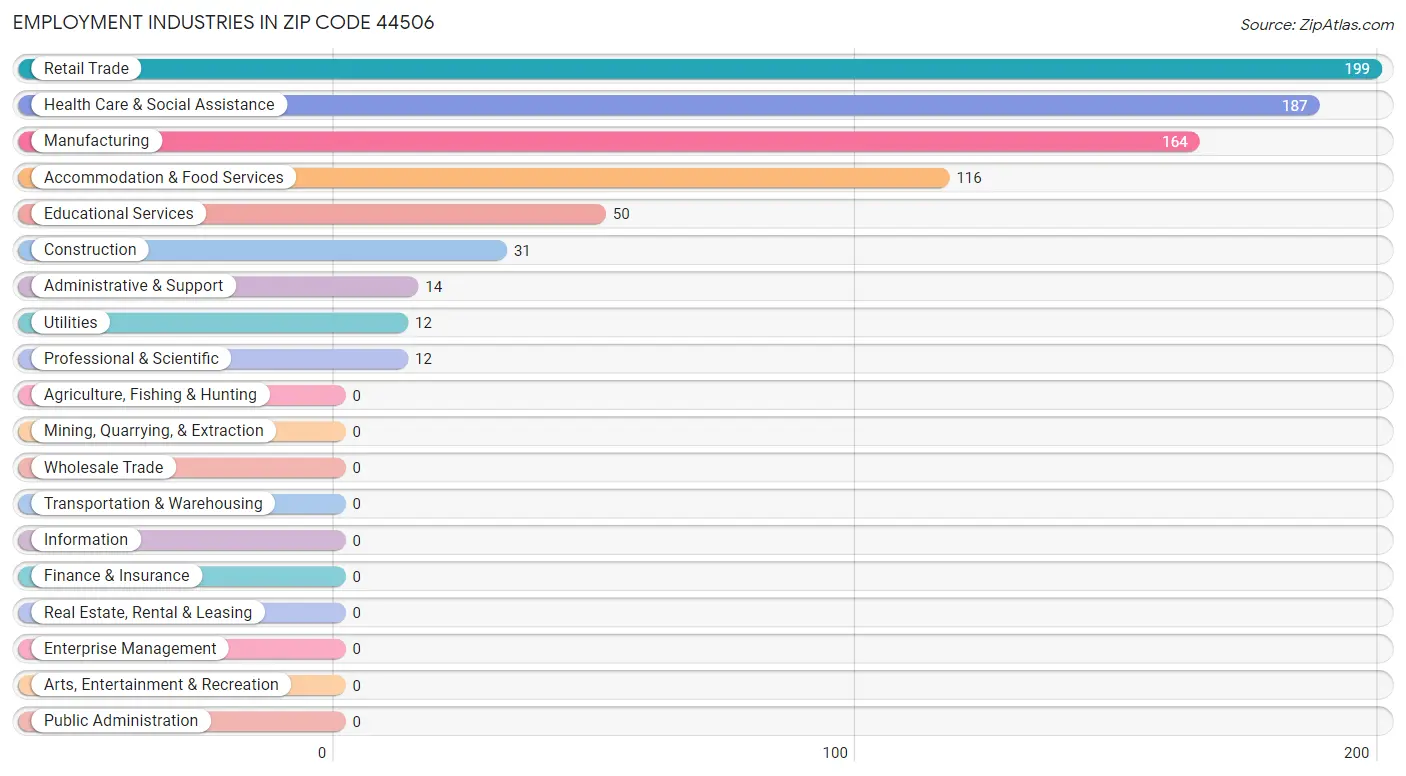Click the Utilities value 12

(x=424, y=323)
